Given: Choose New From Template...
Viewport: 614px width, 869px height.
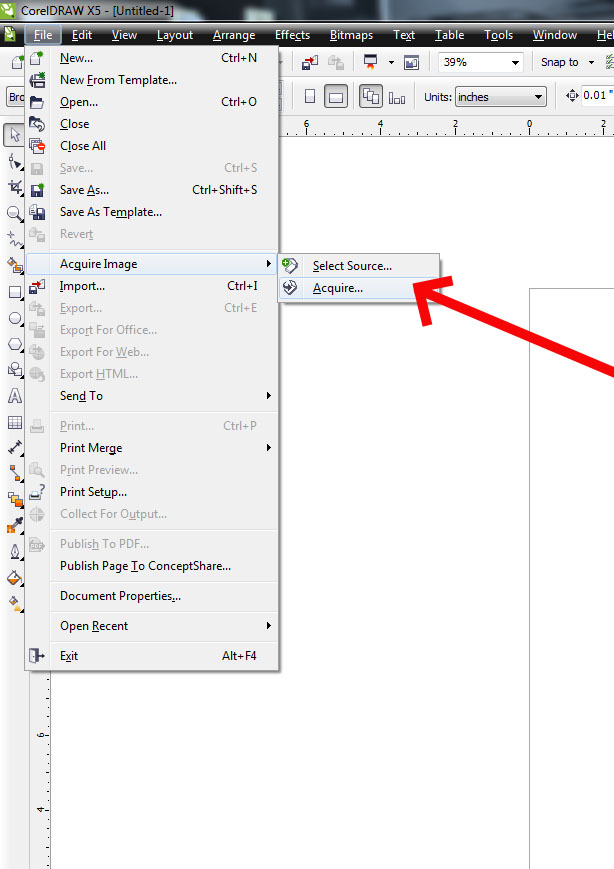Looking at the screenshot, I should (x=152, y=80).
